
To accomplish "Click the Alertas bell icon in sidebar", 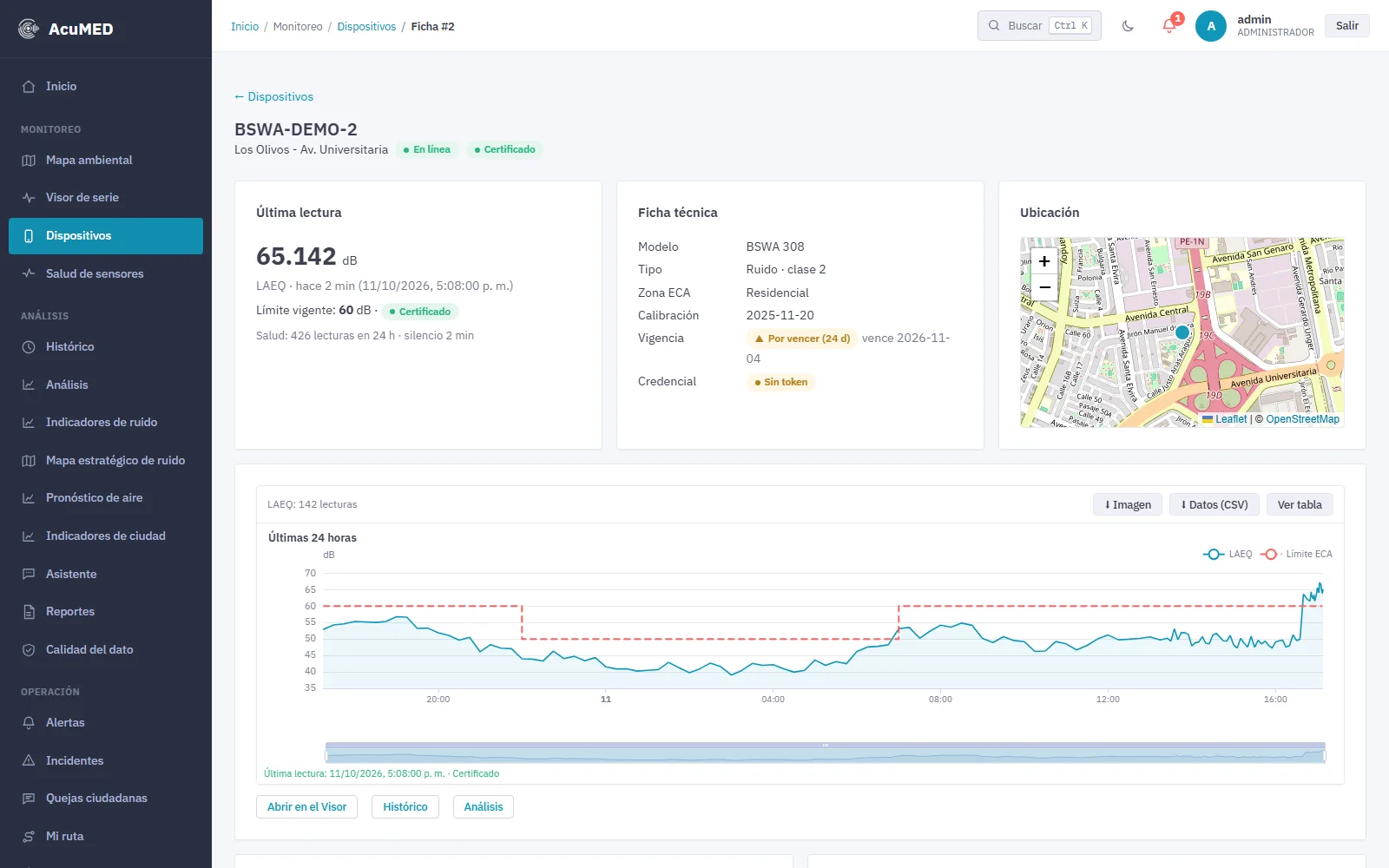I will tap(29, 723).
